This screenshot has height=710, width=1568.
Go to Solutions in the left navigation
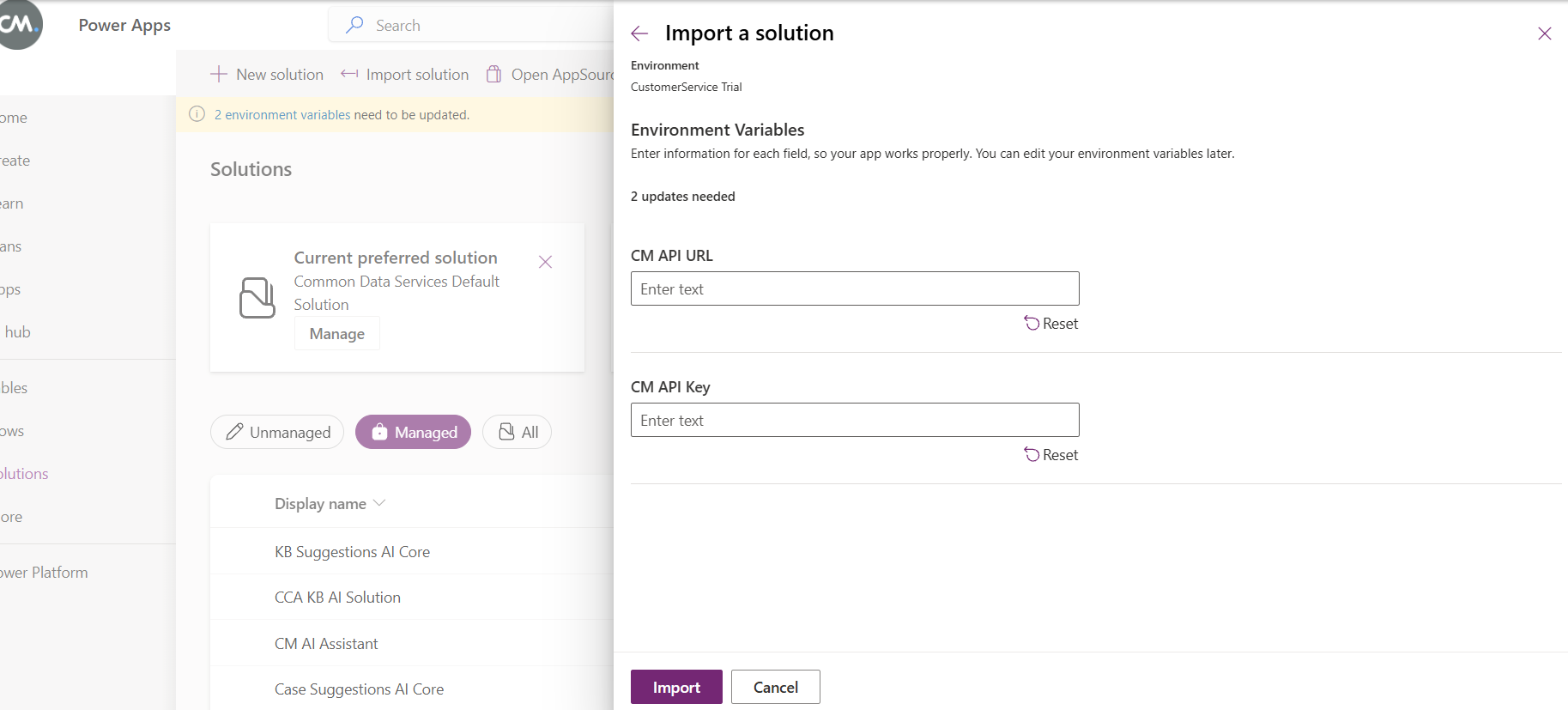[24, 474]
